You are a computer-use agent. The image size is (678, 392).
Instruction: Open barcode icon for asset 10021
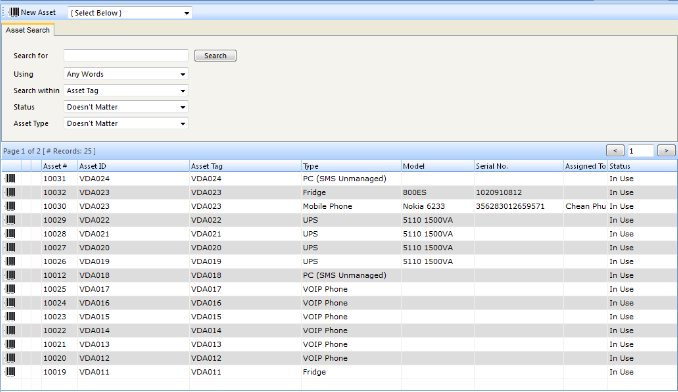point(11,344)
